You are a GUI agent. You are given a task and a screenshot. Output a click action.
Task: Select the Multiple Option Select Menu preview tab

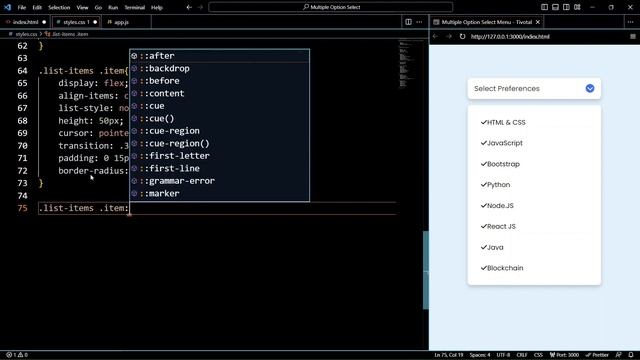coord(486,22)
